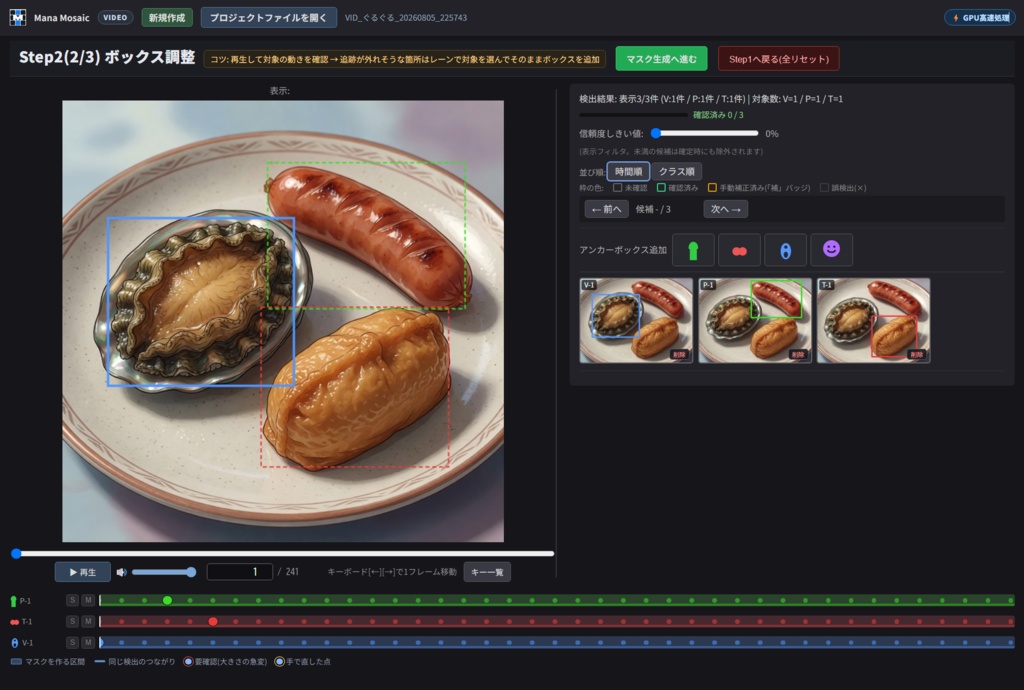Select the T-1 detection thumbnail
Image resolution: width=1024 pixels, height=690 pixels.
[x=873, y=321]
